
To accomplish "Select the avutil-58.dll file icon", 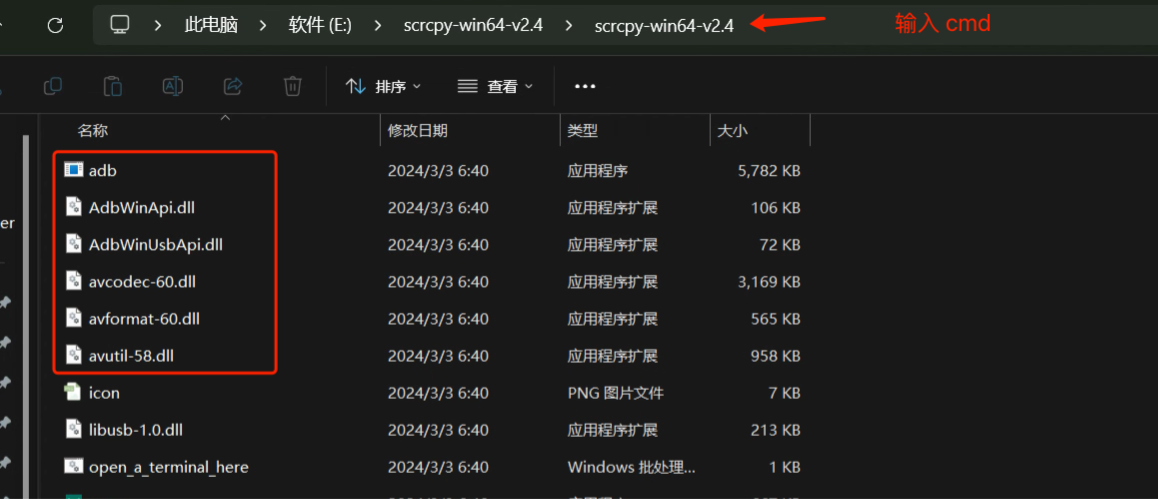I will click(x=73, y=355).
